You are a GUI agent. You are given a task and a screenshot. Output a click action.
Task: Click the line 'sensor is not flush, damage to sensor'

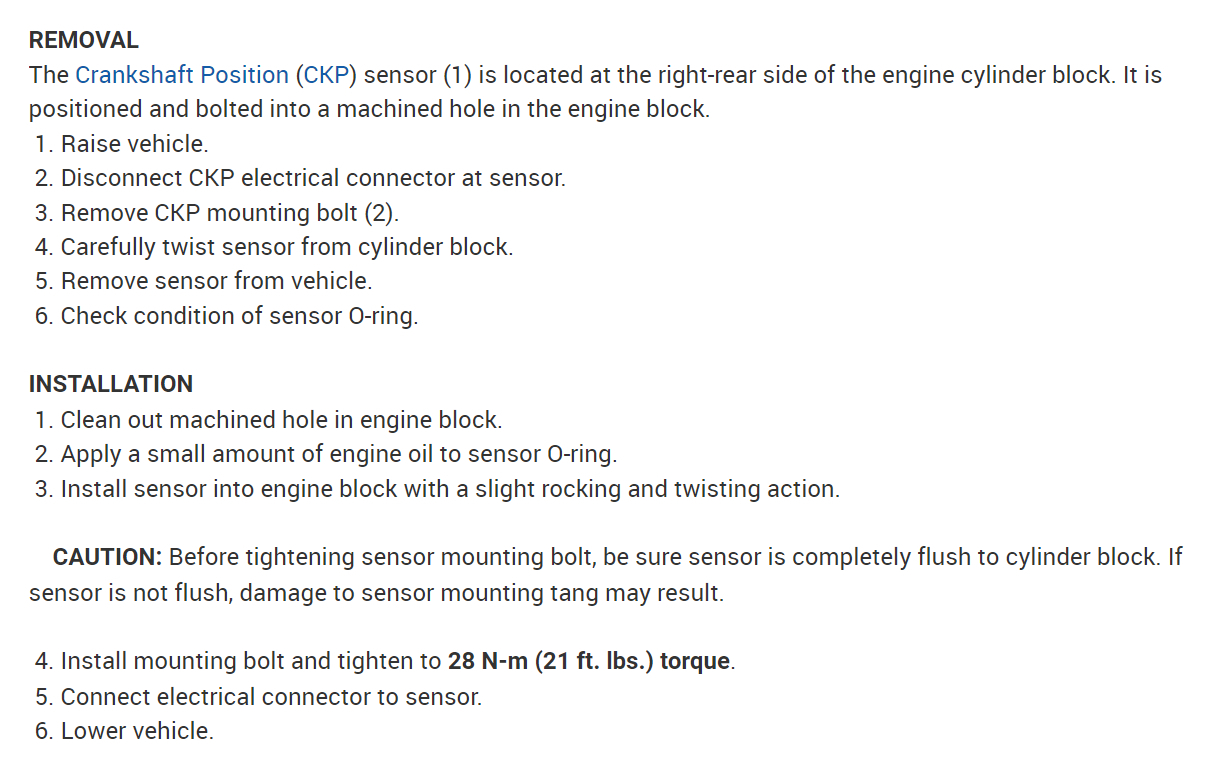click(375, 593)
